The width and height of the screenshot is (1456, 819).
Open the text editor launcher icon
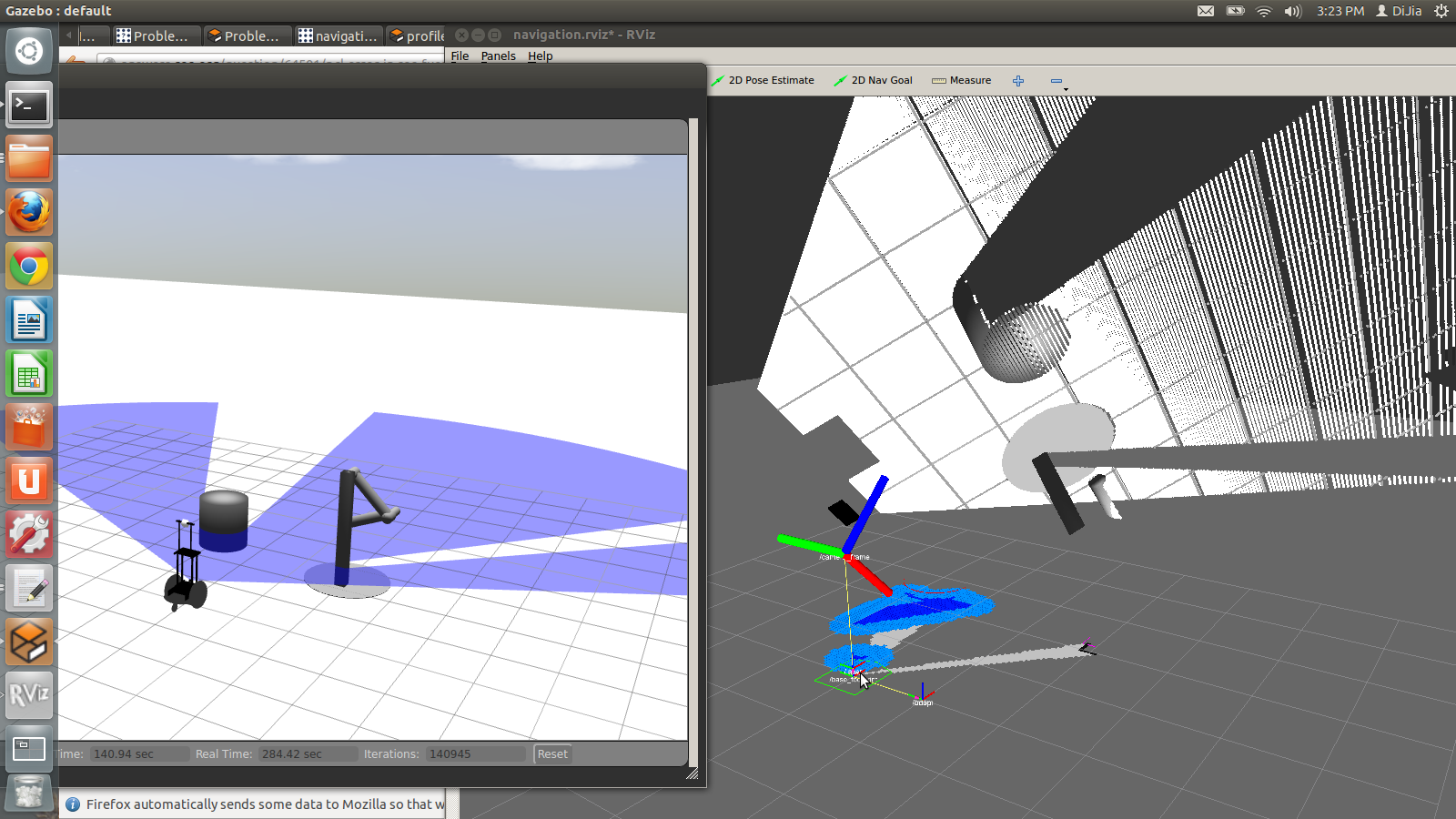[x=29, y=589]
